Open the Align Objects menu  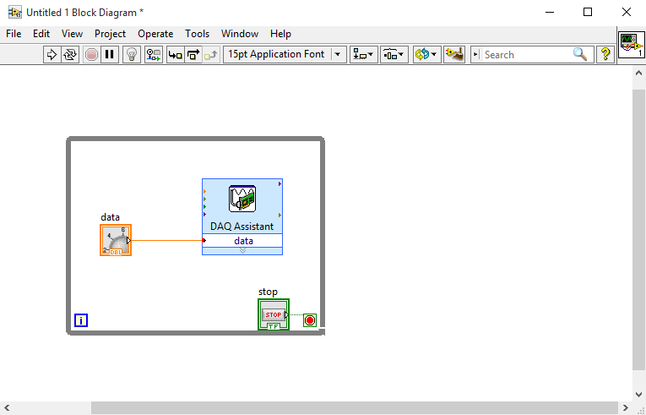363,54
